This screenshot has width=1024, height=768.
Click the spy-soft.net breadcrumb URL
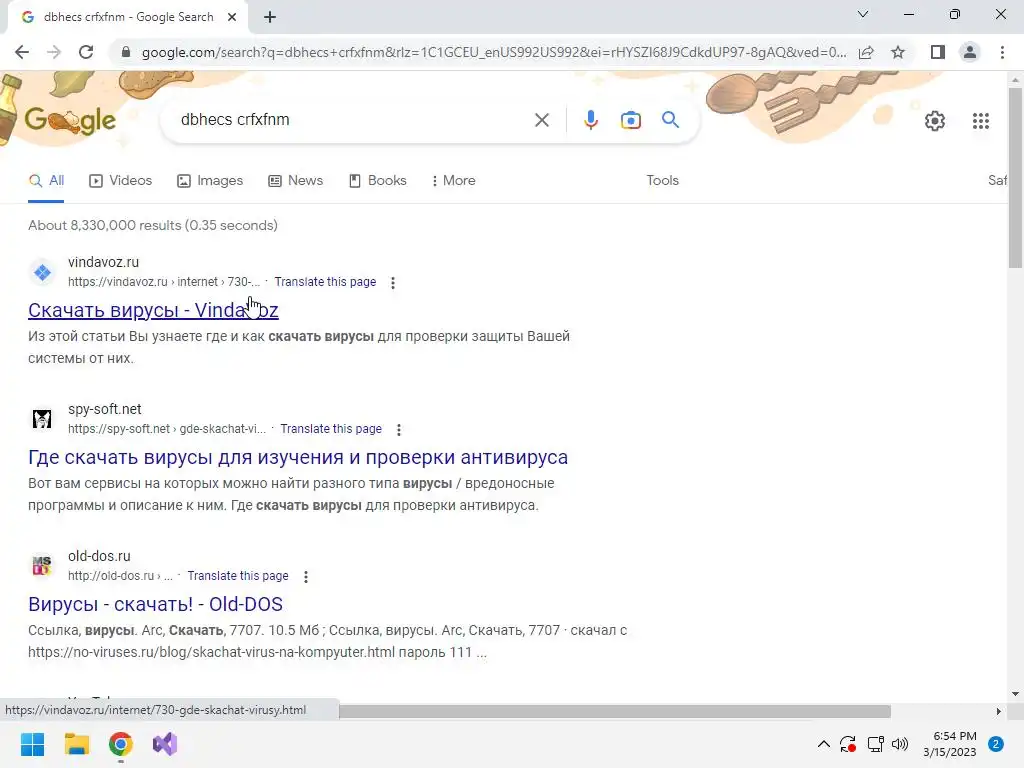click(x=167, y=429)
